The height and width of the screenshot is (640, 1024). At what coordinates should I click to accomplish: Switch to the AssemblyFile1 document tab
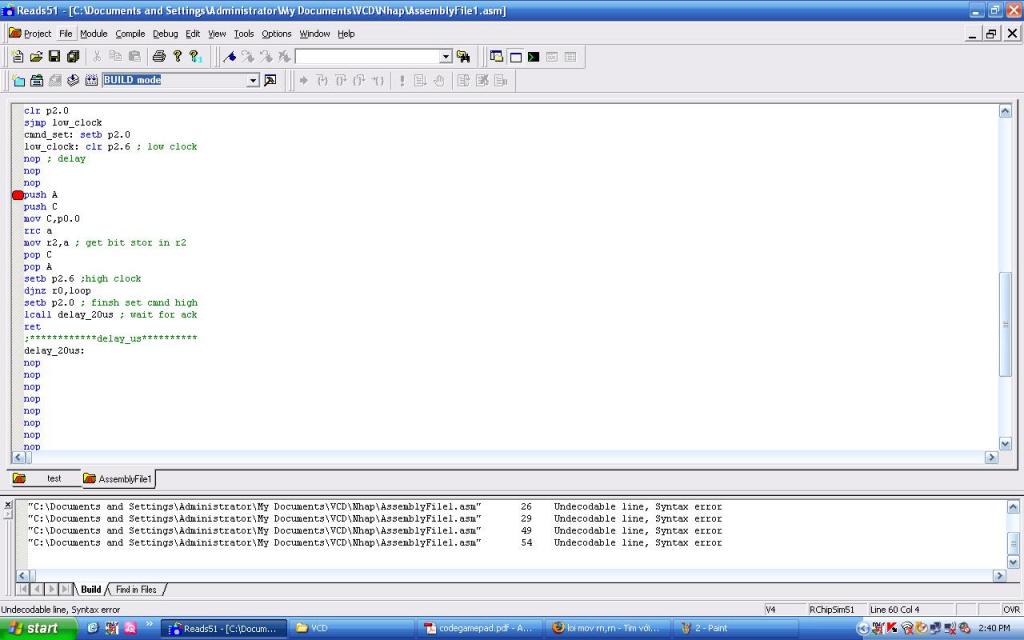coord(118,479)
